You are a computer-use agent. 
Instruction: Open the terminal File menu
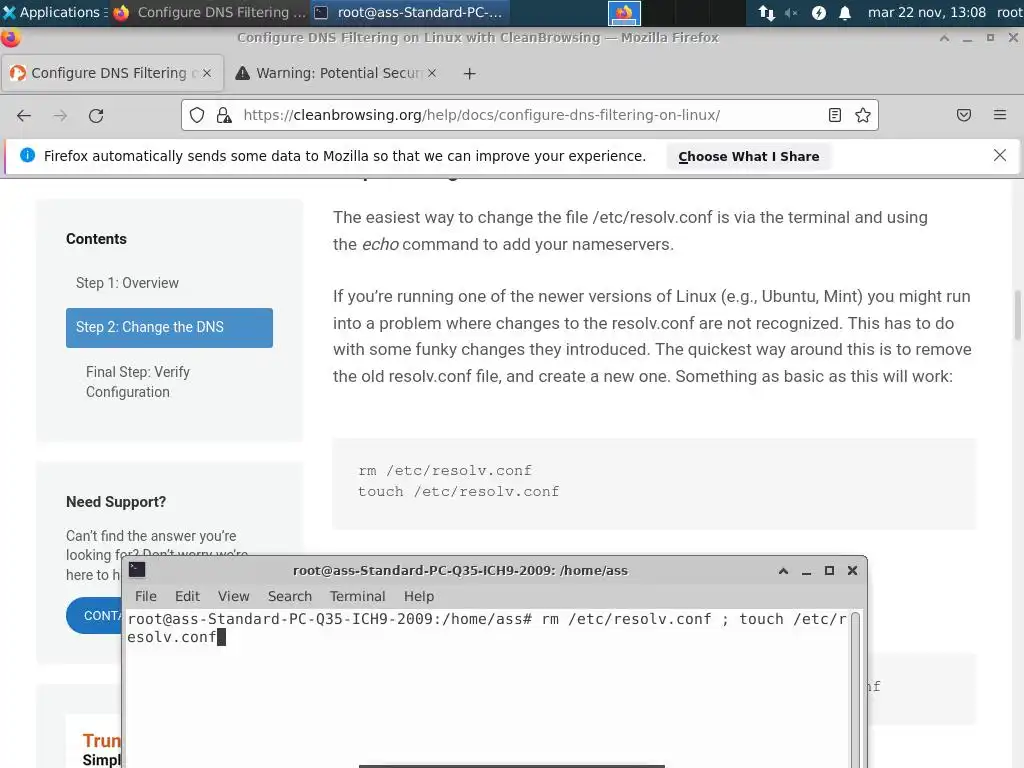[146, 596]
